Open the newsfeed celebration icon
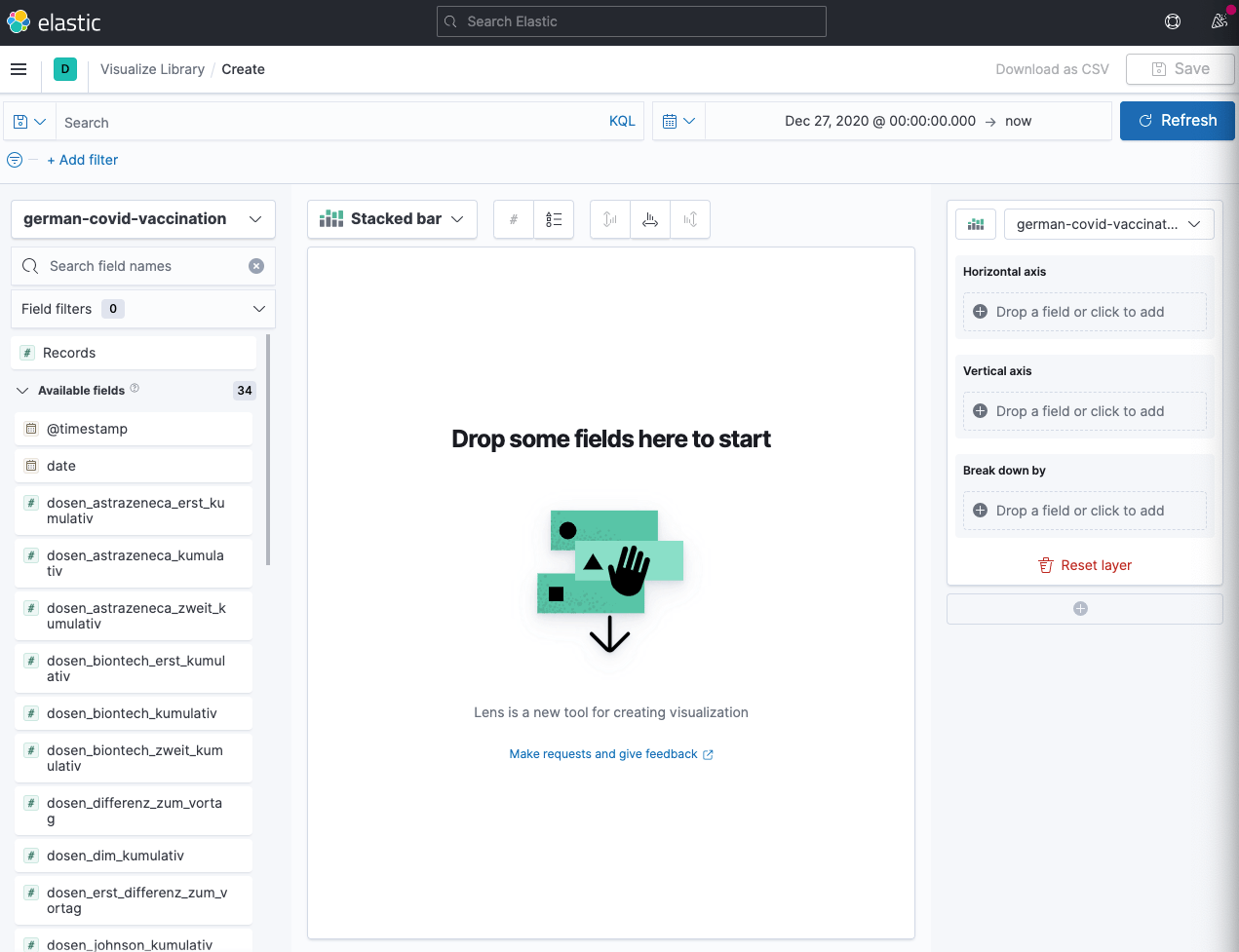1239x952 pixels. click(1219, 21)
